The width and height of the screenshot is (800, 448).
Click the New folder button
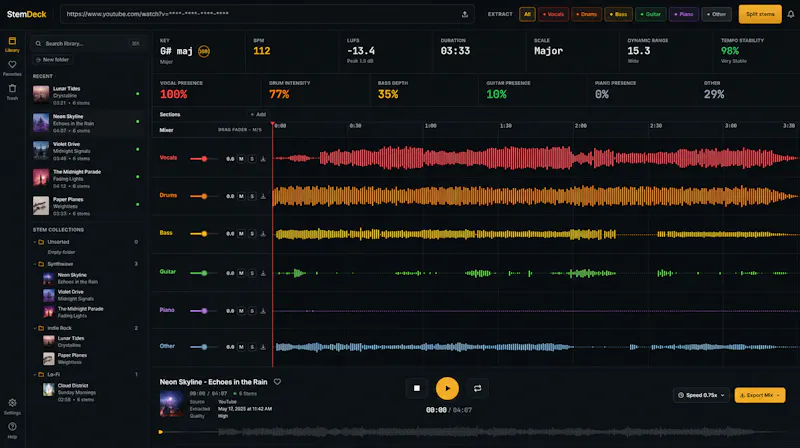(x=53, y=60)
